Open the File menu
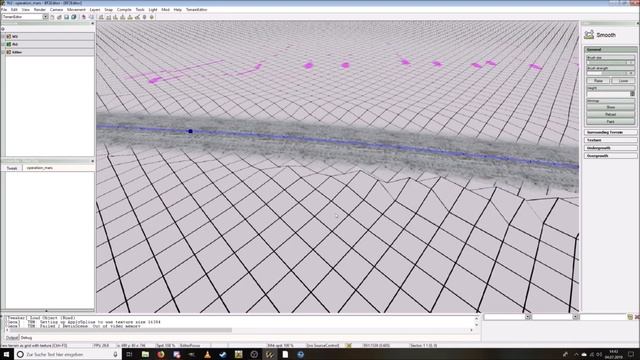This screenshot has width=640, height=360. tap(4, 9)
